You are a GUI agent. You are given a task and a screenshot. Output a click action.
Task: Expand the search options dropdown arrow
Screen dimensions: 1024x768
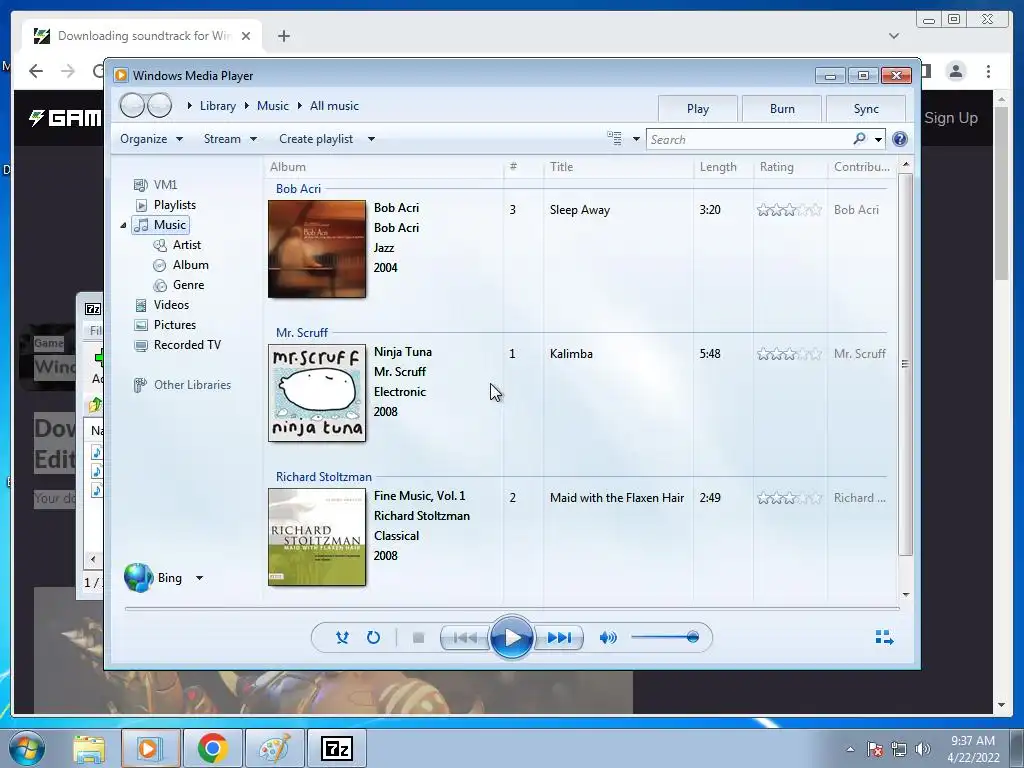coord(878,139)
